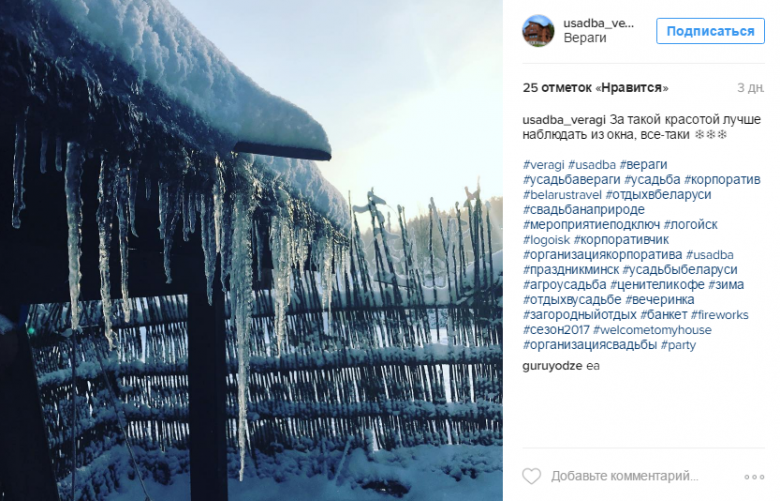Open the icicle photo of the post
The image size is (780, 501).
point(251,250)
